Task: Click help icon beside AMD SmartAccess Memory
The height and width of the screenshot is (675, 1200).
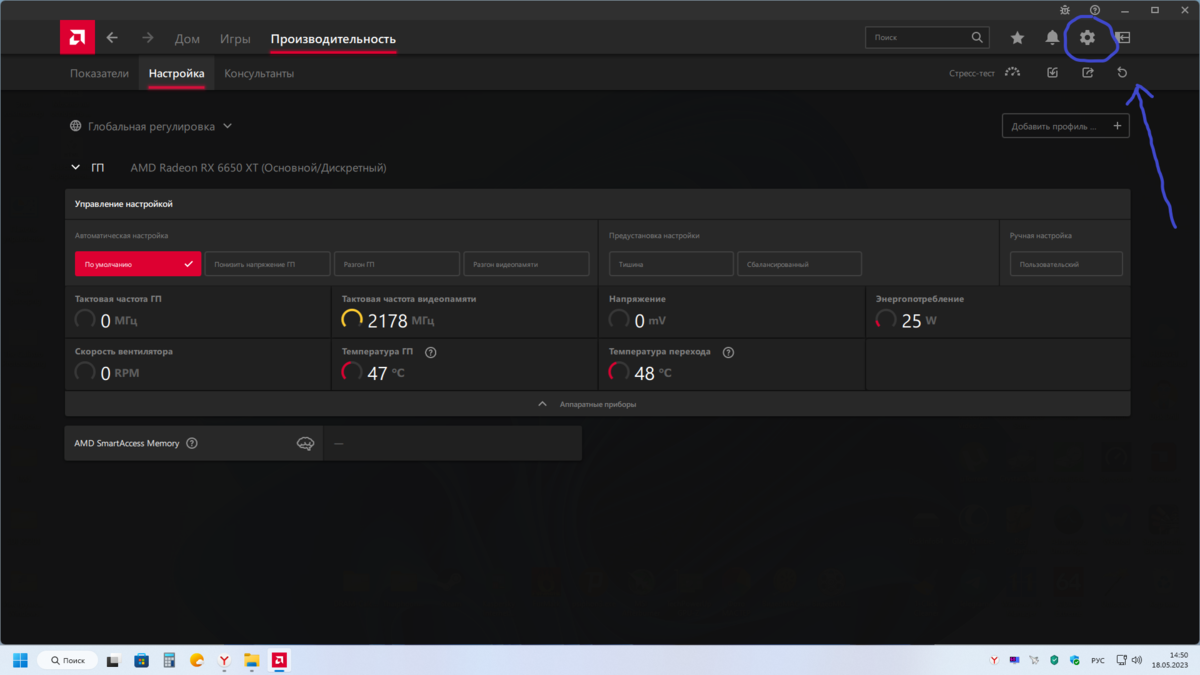Action: coord(192,443)
